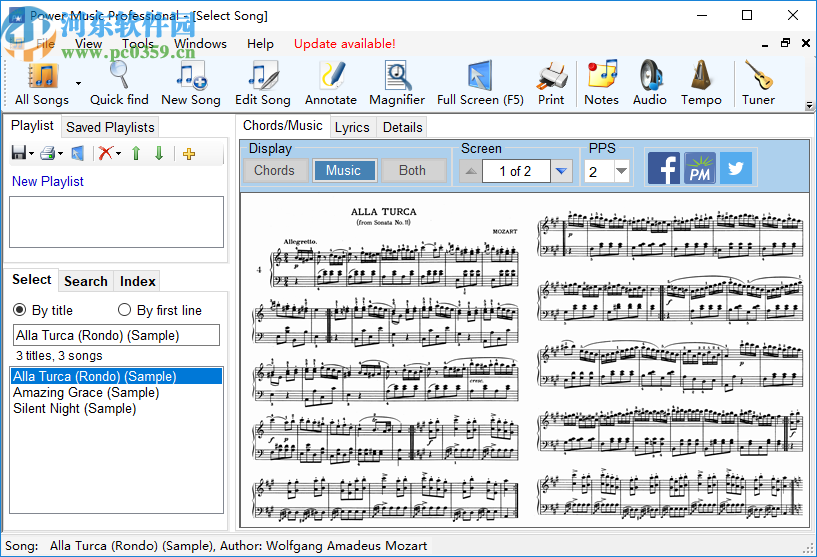817x557 pixels.
Task: Switch to the Playlist tab
Action: [32, 126]
